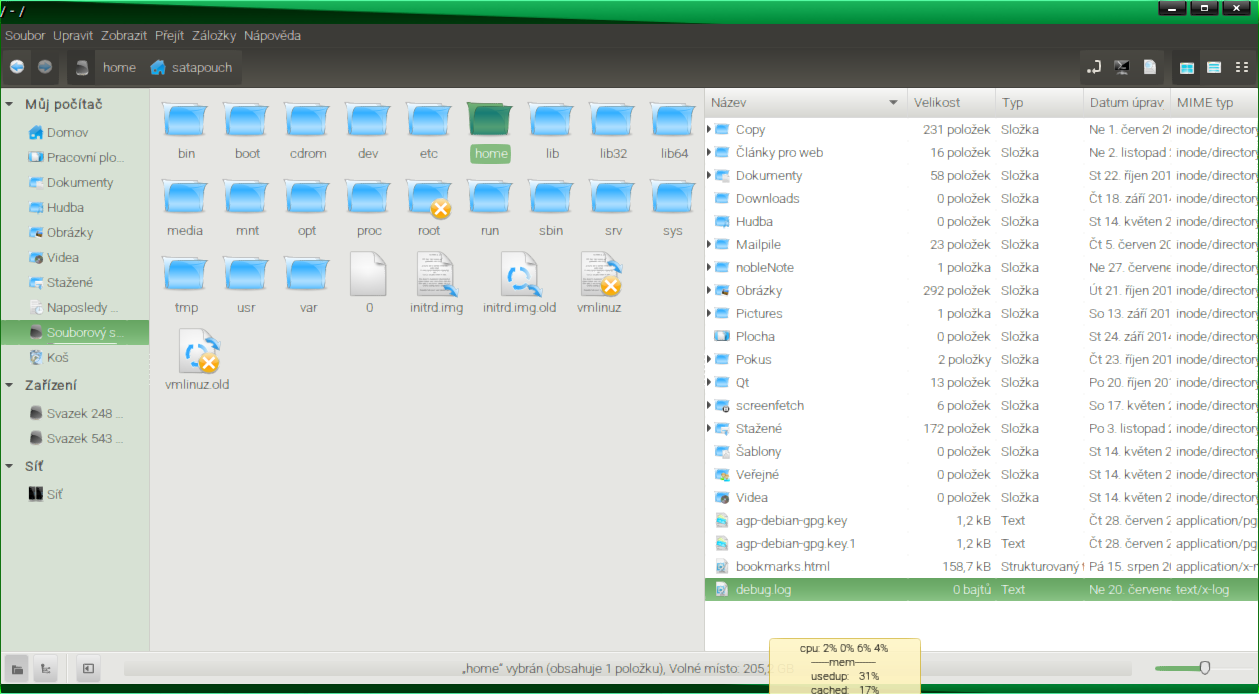Expand the Články pro web folder row
The width and height of the screenshot is (1259, 694).
pos(709,152)
